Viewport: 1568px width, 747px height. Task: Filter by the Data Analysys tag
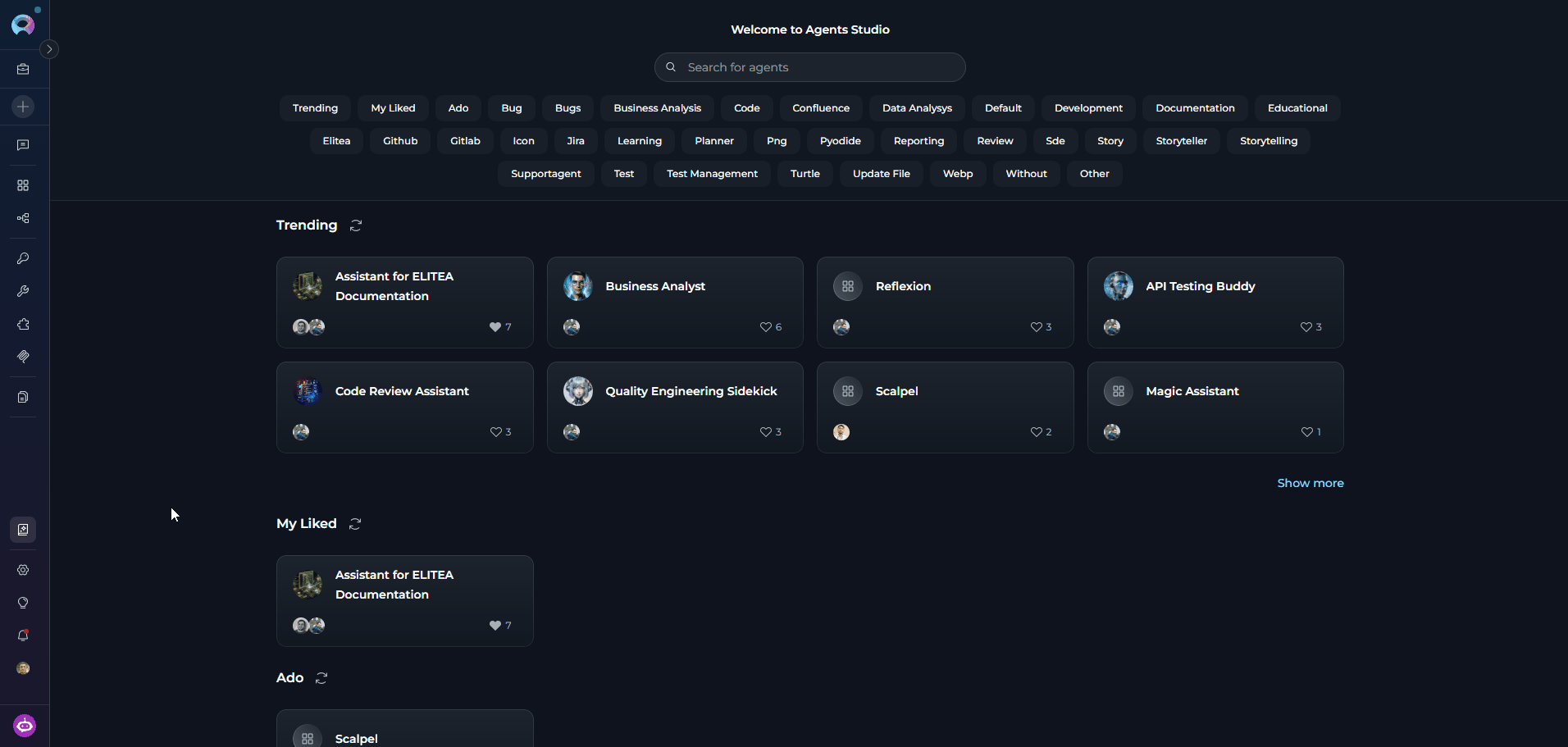pyautogui.click(x=917, y=108)
